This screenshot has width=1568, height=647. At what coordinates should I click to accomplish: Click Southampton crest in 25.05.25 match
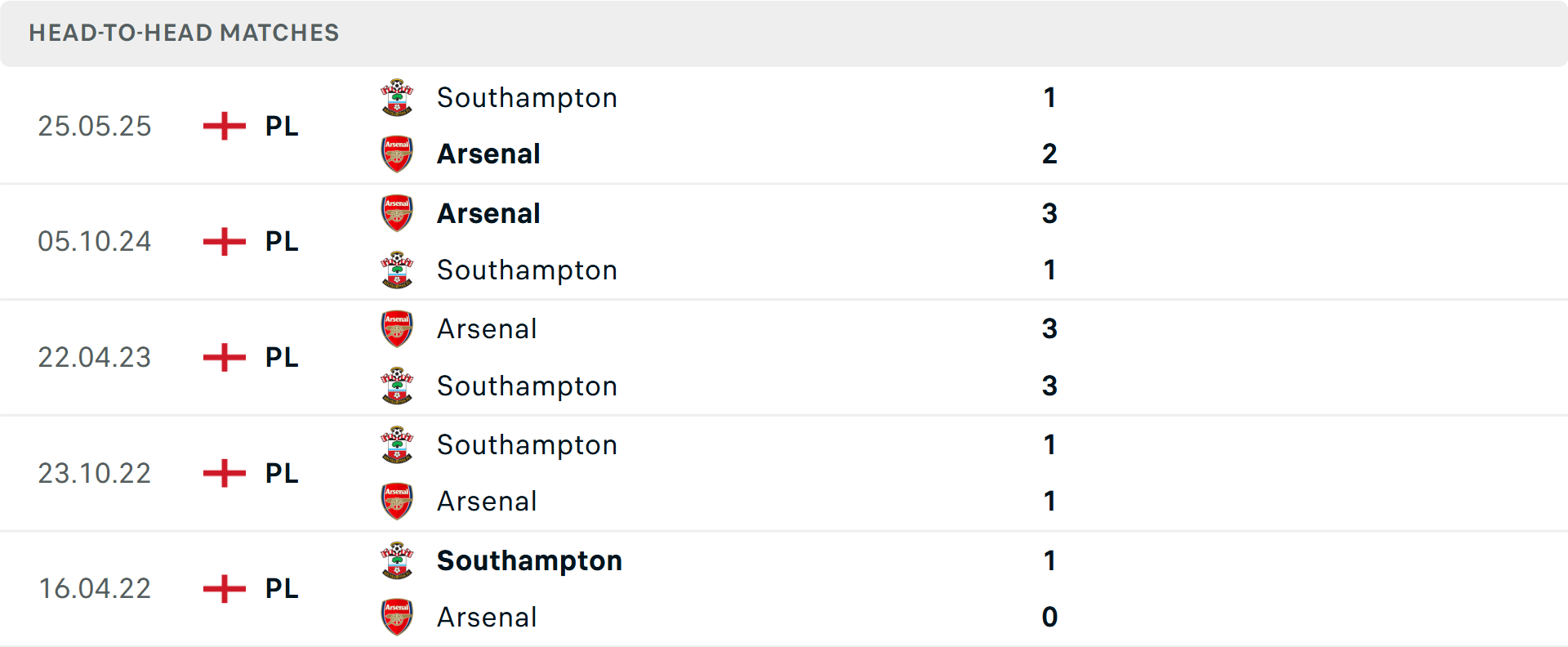[397, 98]
